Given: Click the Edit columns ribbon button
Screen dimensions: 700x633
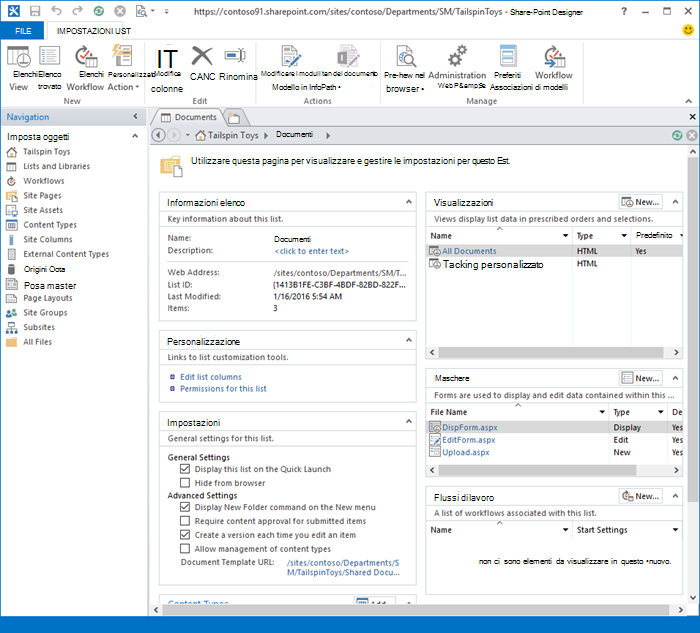Looking at the screenshot, I should [x=167, y=59].
